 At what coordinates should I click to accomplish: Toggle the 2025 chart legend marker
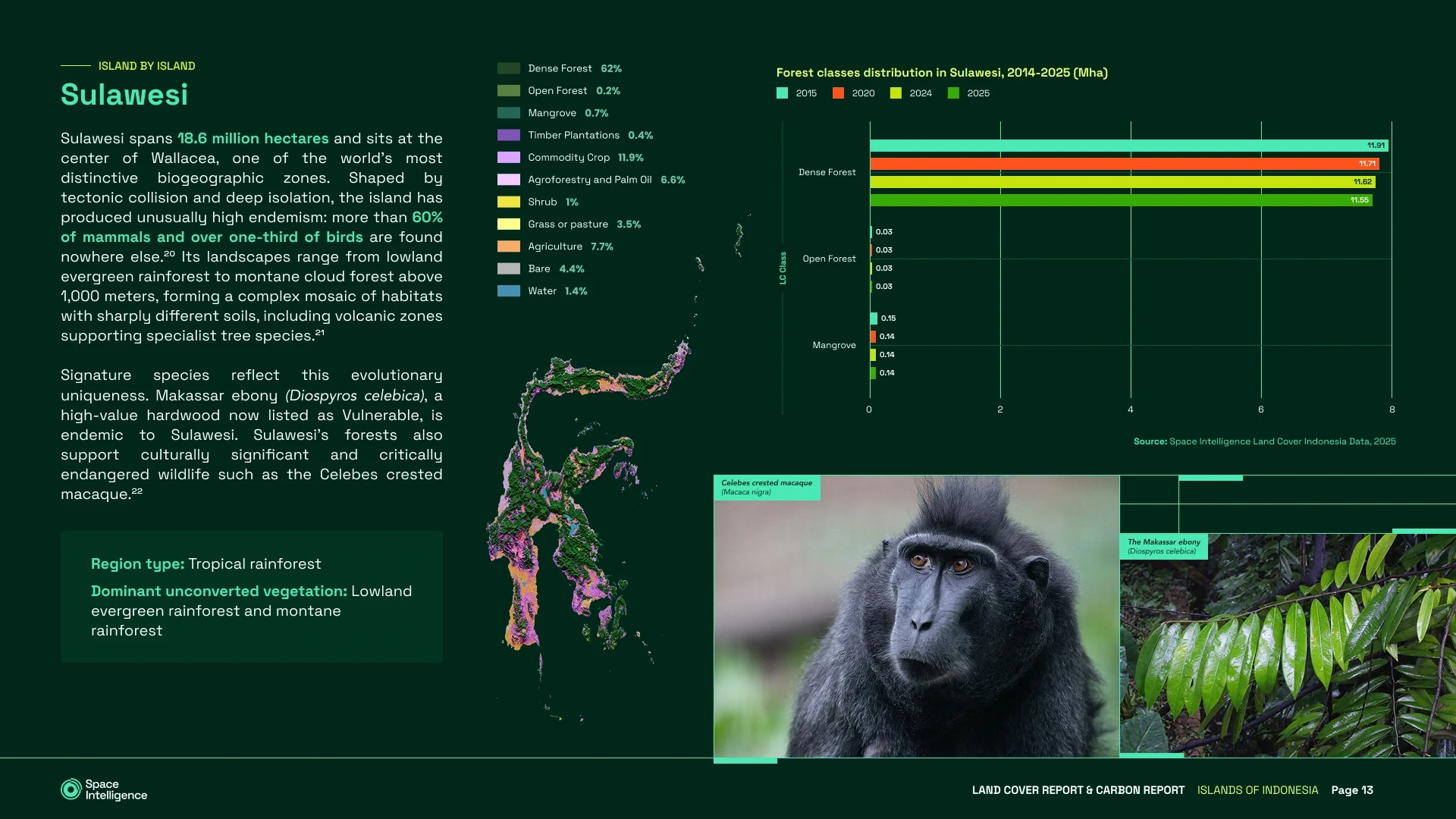[953, 93]
